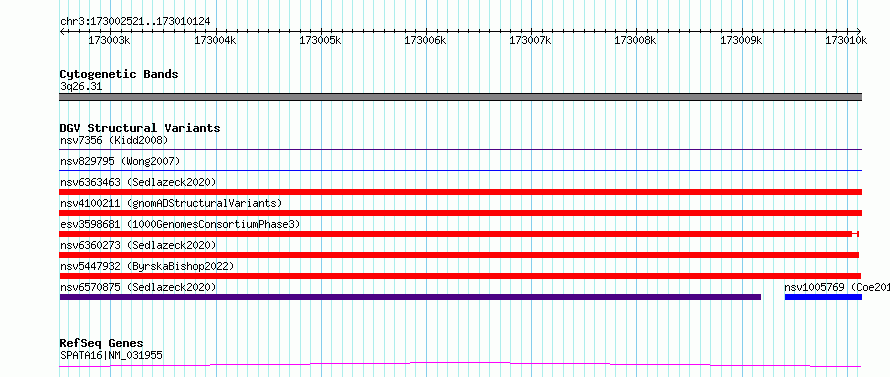Click the 173005k ruler tick label
The image size is (890, 377).
coord(320,40)
